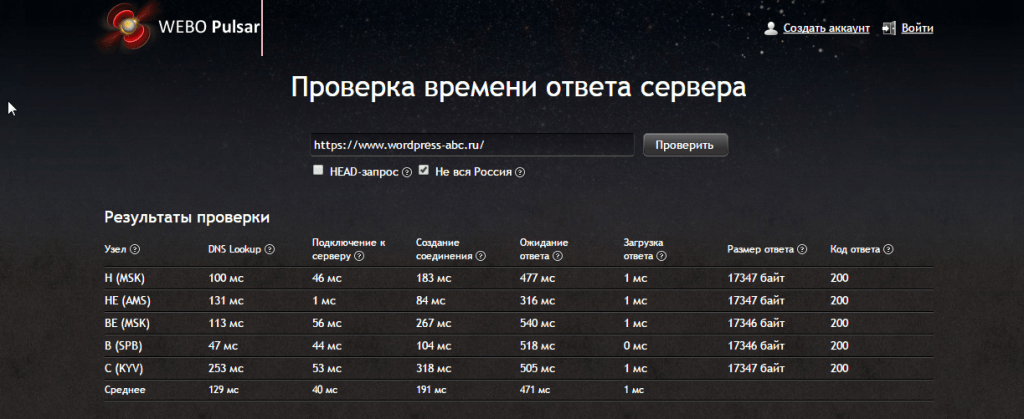The image size is (1024, 419).
Task: Click the help icon next to Размер ответа
Action: click(802, 249)
